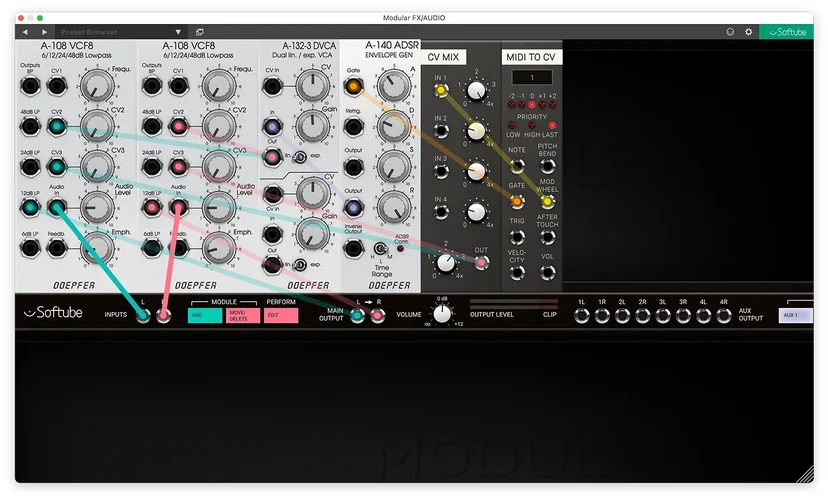Click the Feedb. jack on left VCF8
Viewport: 828px width, 500px height.
tap(57, 248)
